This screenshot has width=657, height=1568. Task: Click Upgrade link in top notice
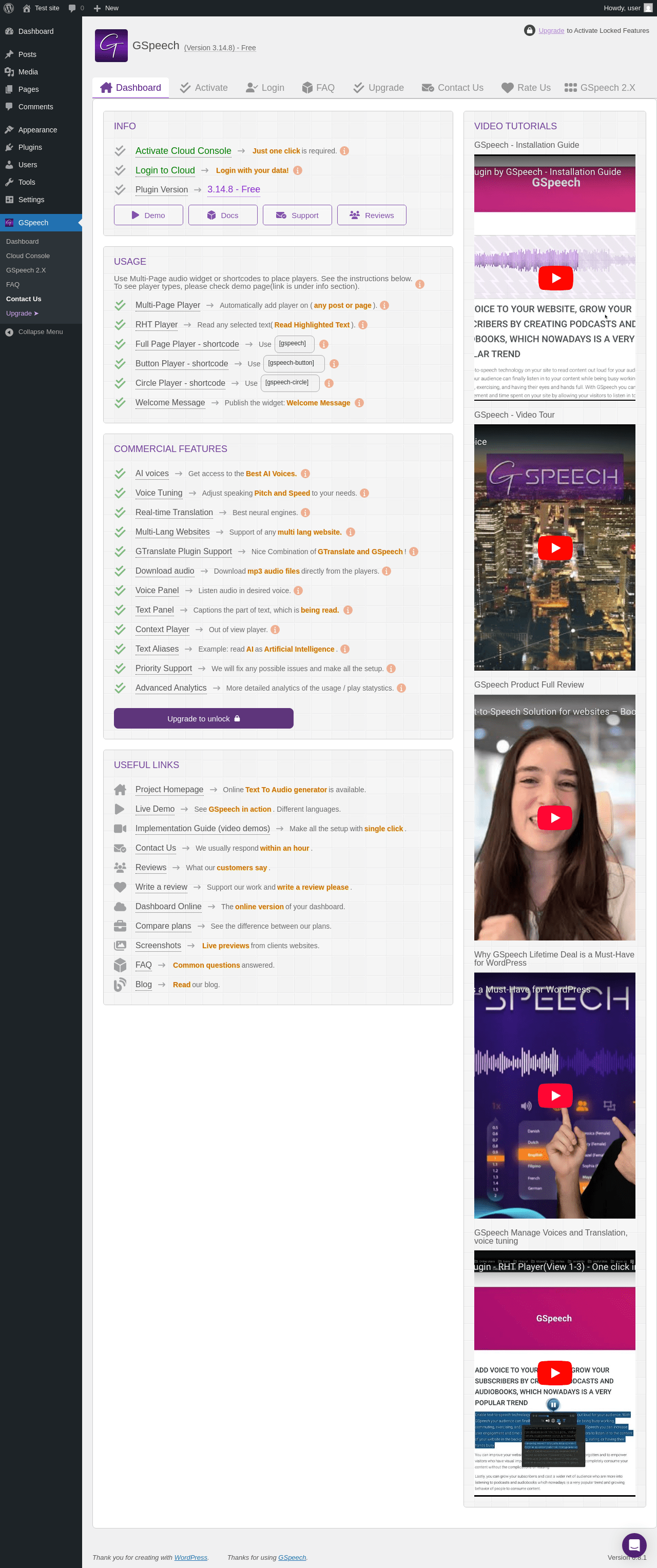(x=551, y=30)
